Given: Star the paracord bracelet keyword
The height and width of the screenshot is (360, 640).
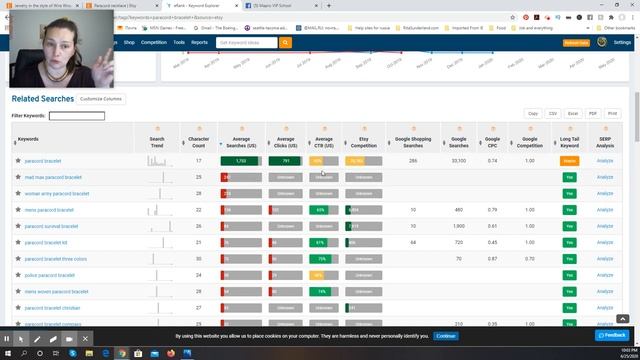Looking at the screenshot, I should (18, 160).
